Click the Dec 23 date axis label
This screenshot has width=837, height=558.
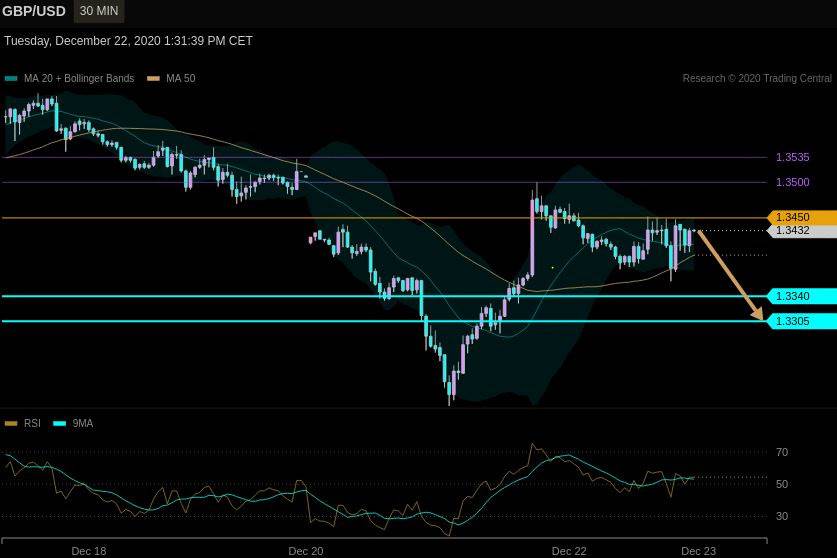click(x=699, y=551)
